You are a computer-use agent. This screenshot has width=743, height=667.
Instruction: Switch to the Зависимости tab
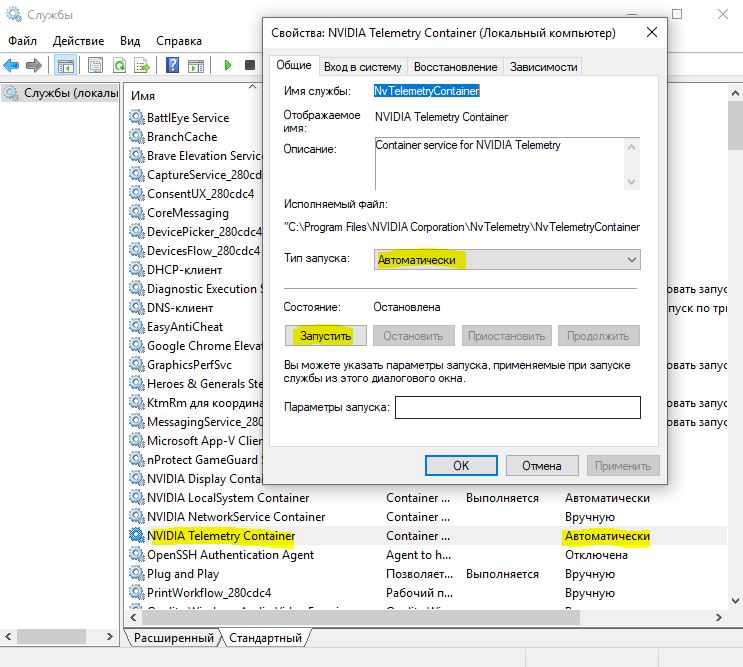pyautogui.click(x=544, y=67)
